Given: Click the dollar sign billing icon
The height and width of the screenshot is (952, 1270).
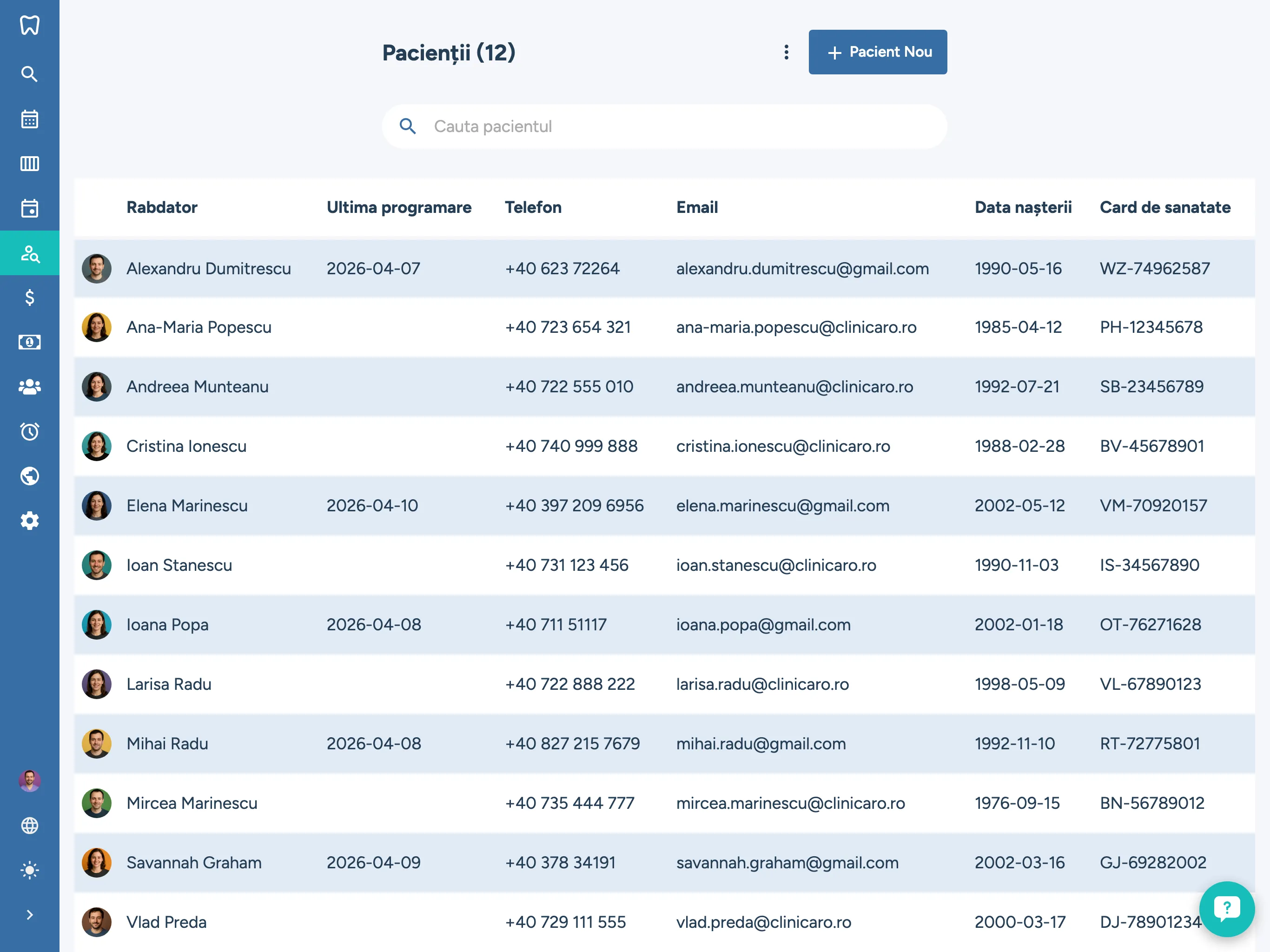Looking at the screenshot, I should click(29, 297).
